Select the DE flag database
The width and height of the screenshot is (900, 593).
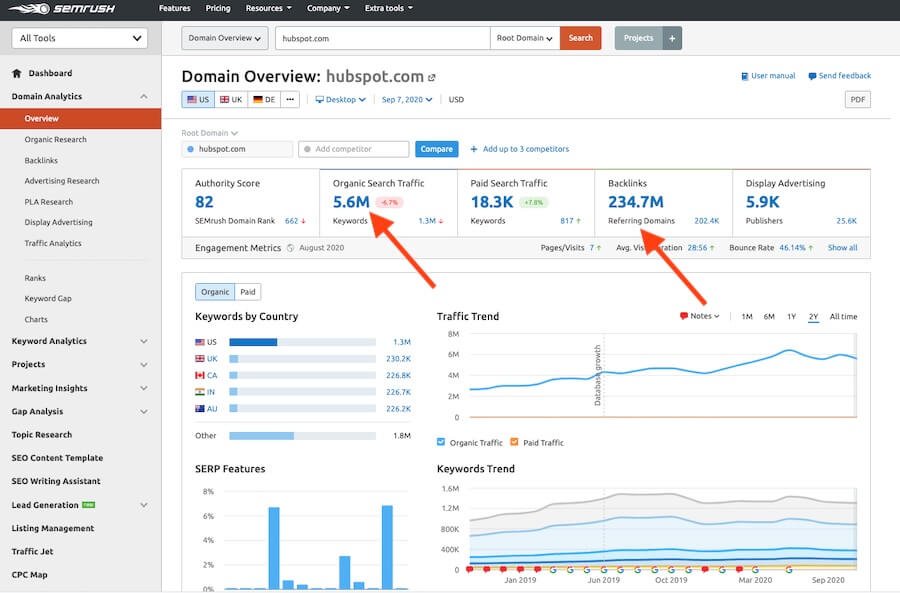[x=264, y=99]
